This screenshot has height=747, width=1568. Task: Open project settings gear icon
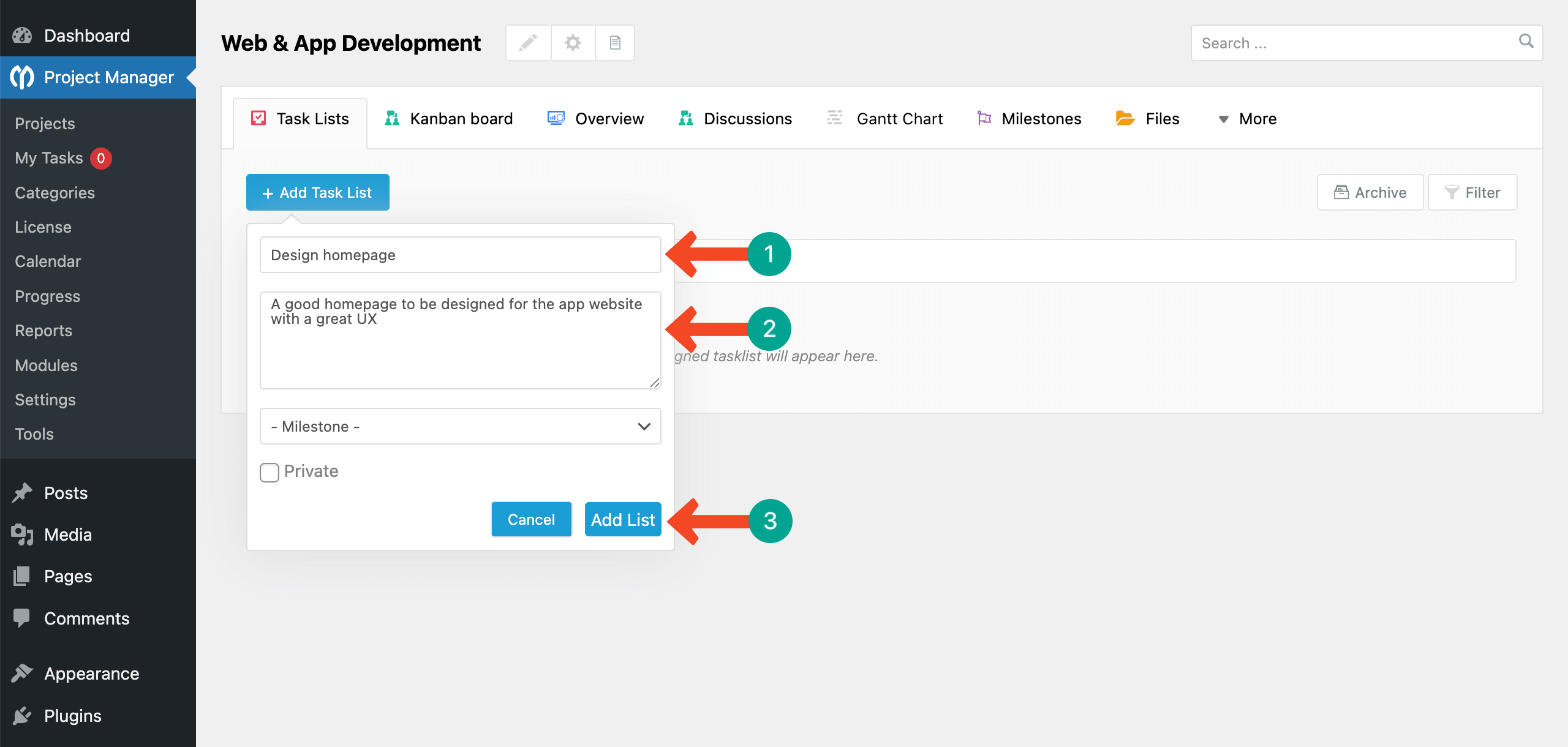573,43
